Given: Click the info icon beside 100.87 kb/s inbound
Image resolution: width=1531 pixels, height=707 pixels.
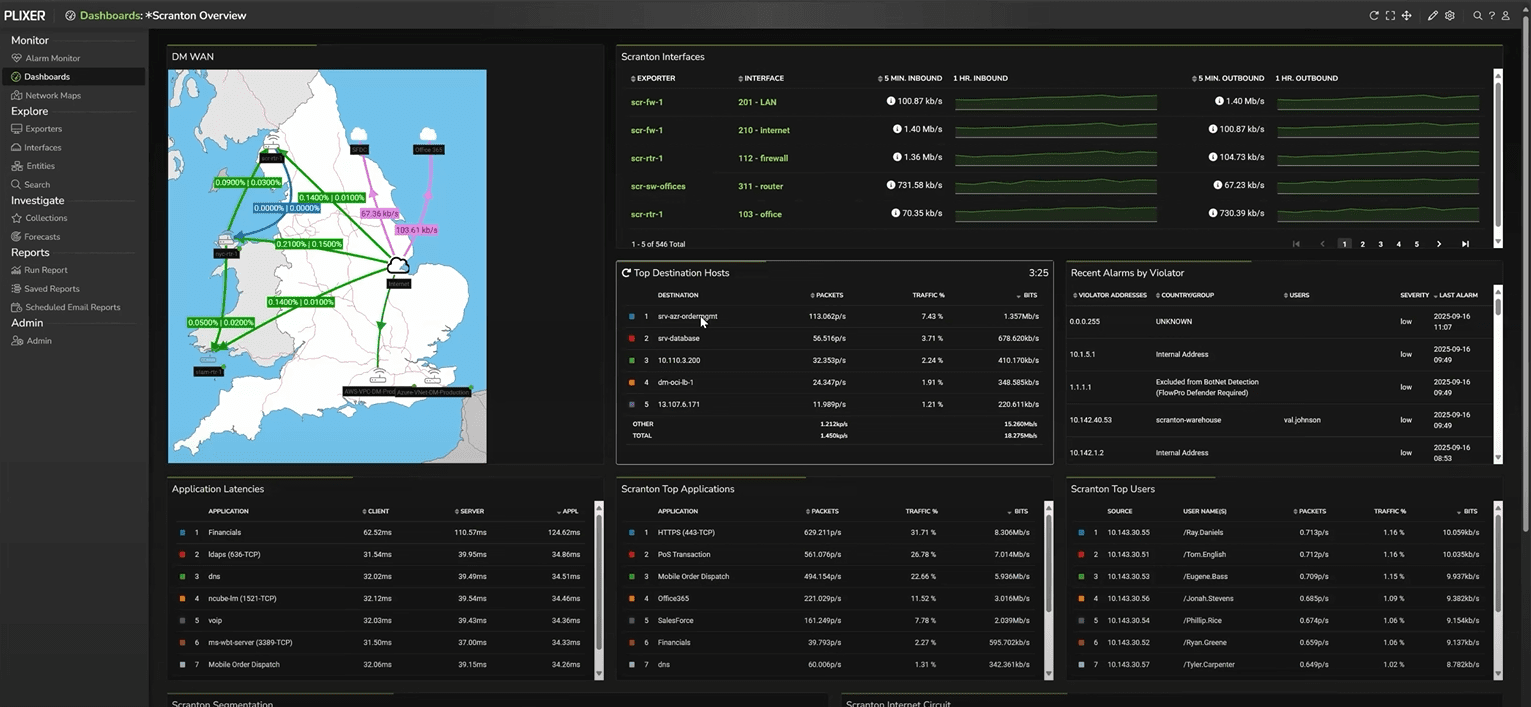Looking at the screenshot, I should pos(891,102).
